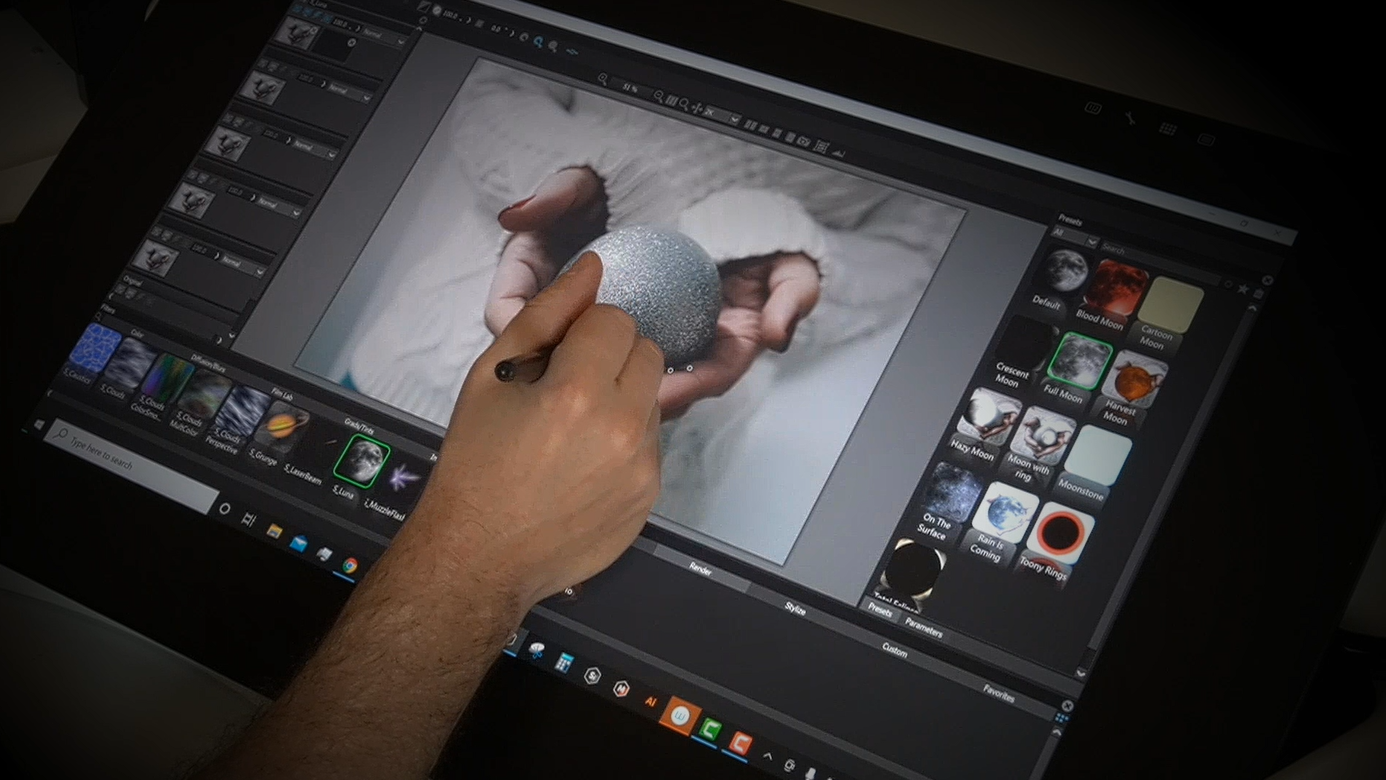Open File Explorer from the taskbar

(x=274, y=531)
